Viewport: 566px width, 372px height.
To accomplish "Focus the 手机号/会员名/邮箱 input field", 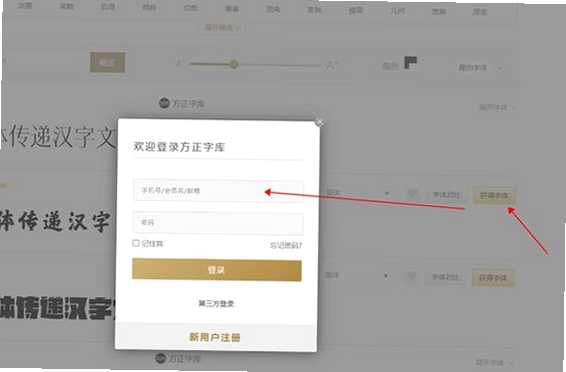I will point(218,191).
